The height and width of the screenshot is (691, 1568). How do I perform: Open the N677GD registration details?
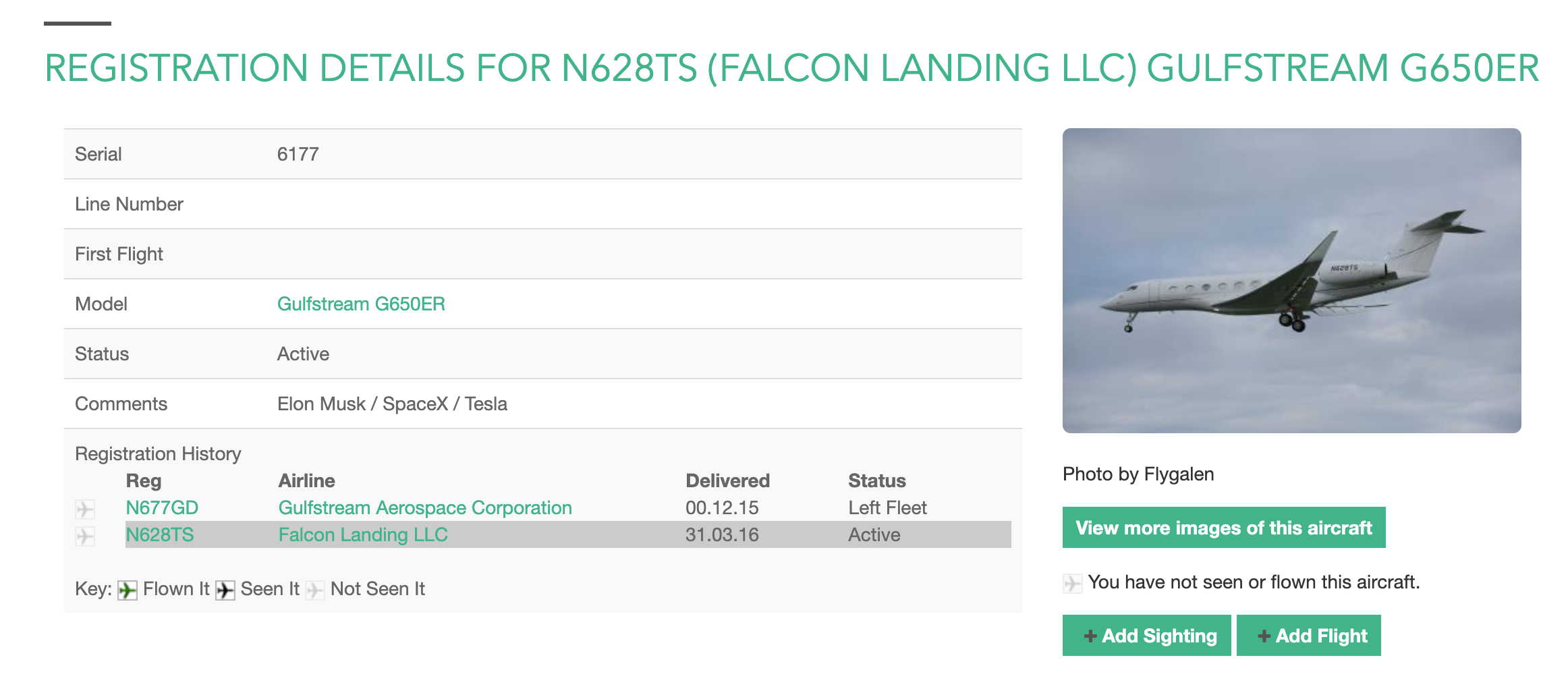pos(160,507)
